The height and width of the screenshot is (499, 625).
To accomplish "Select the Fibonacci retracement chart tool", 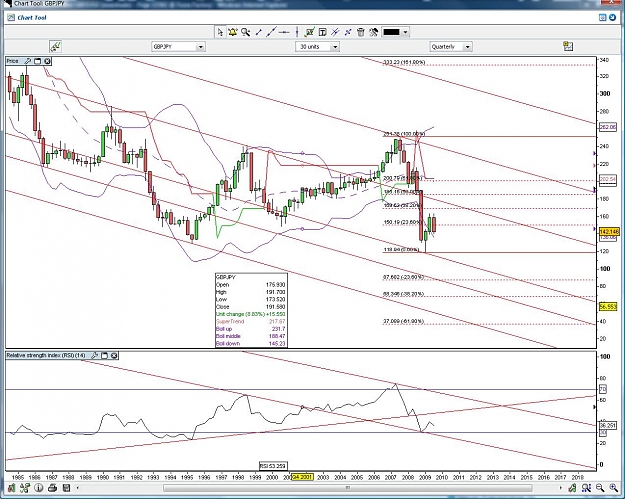I will click(309, 32).
